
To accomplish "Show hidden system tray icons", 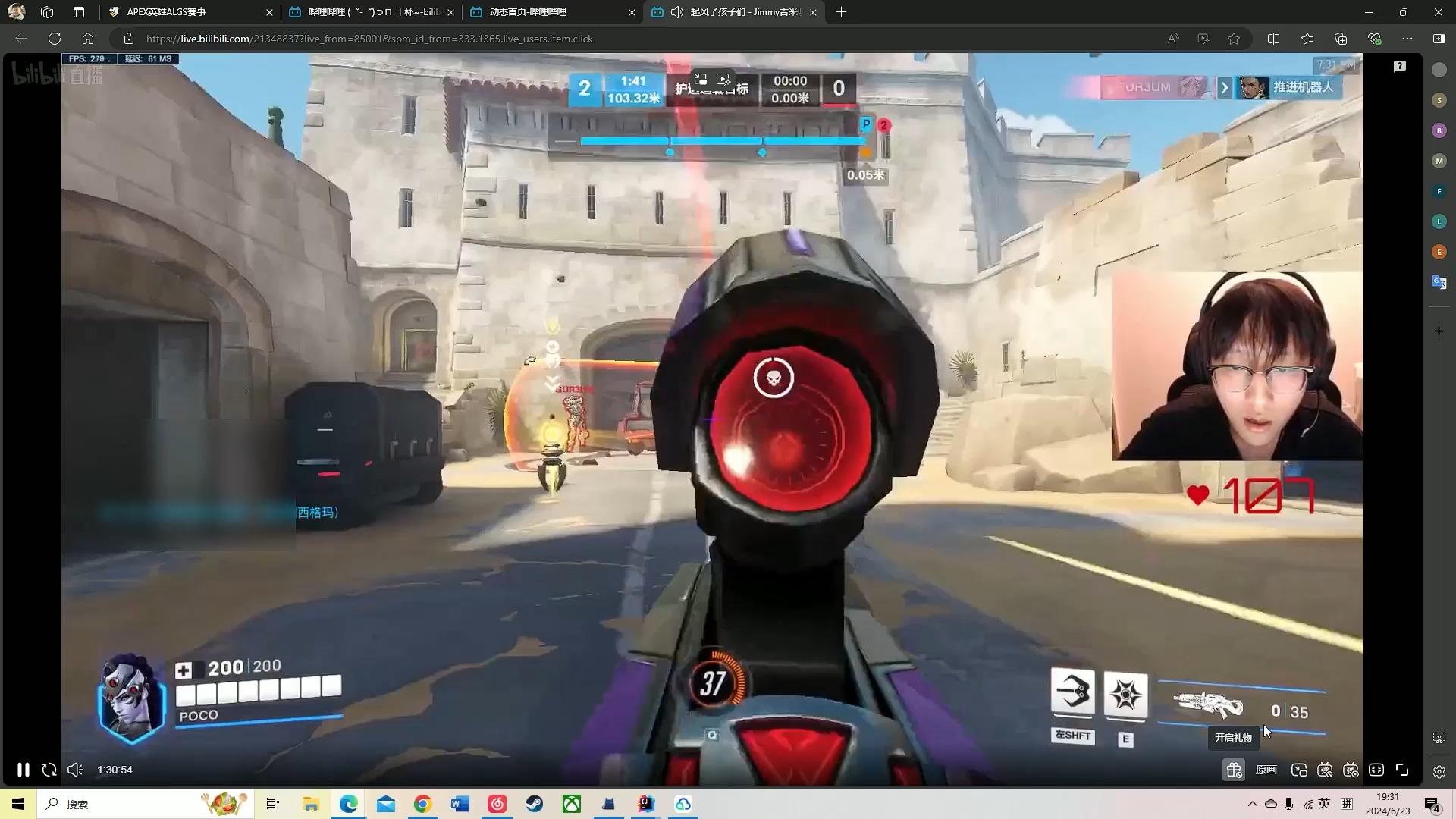I will coord(1252,804).
